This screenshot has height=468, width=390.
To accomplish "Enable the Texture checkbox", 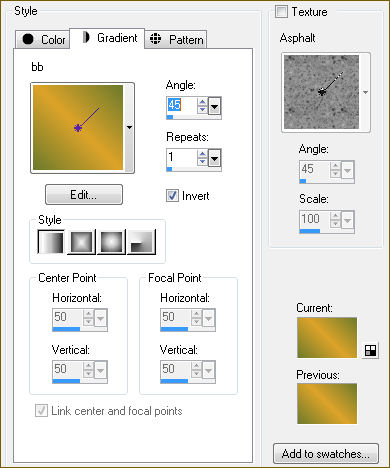I will pyautogui.click(x=281, y=12).
